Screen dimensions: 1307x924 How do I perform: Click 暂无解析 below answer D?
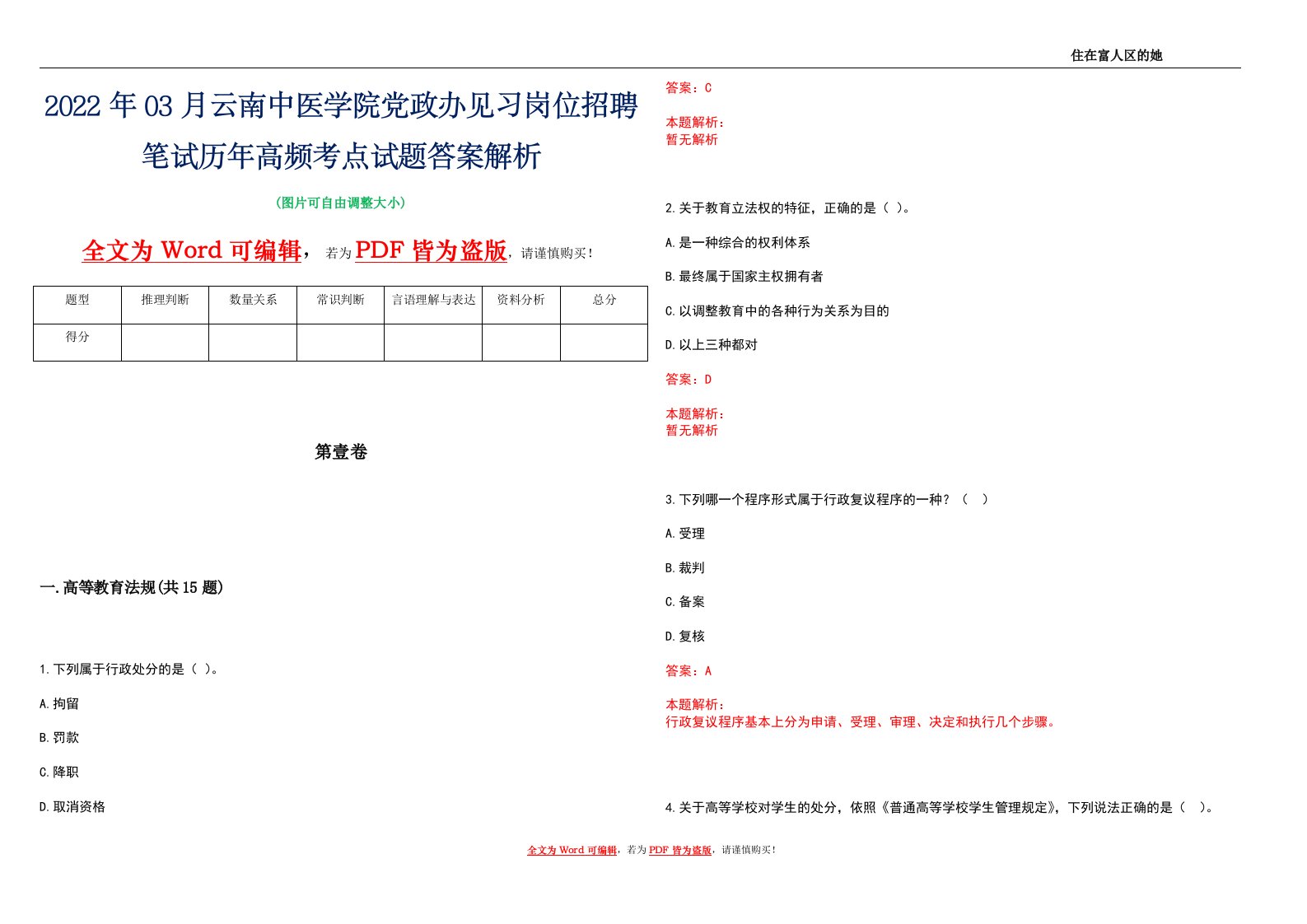tap(692, 431)
